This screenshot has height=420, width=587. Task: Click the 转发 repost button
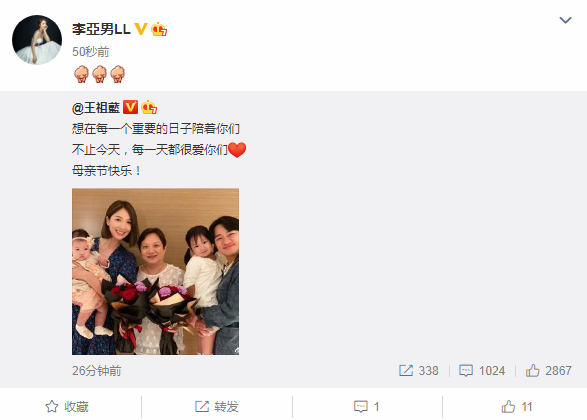(x=217, y=407)
